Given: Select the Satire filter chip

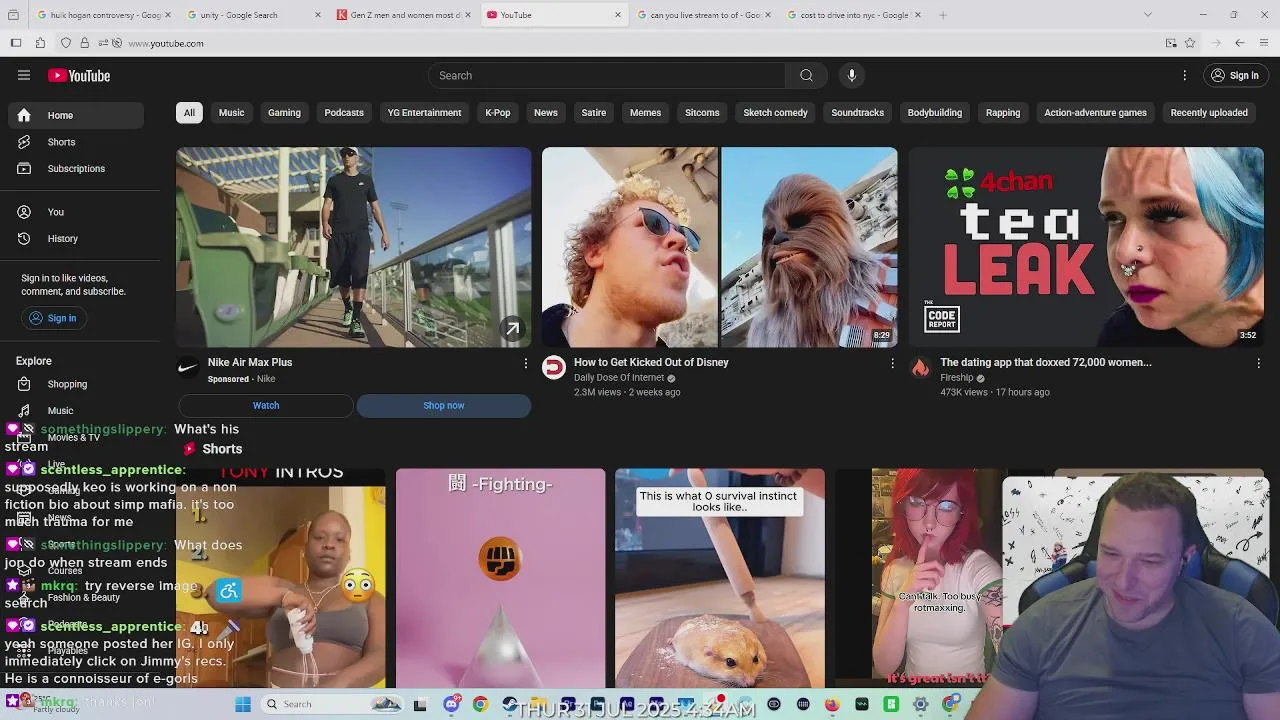Looking at the screenshot, I should (594, 112).
